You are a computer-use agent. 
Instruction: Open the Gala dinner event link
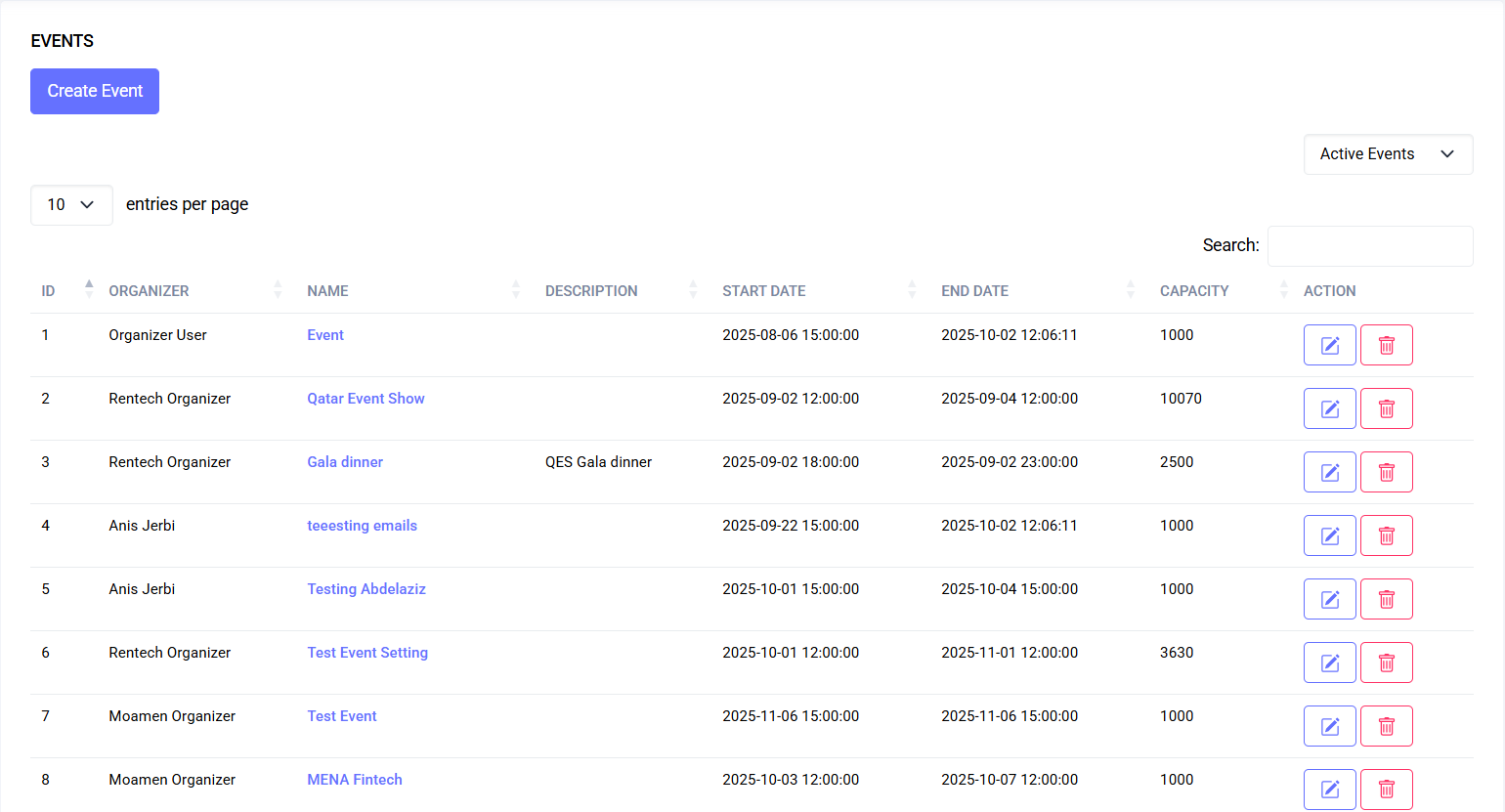[345, 461]
